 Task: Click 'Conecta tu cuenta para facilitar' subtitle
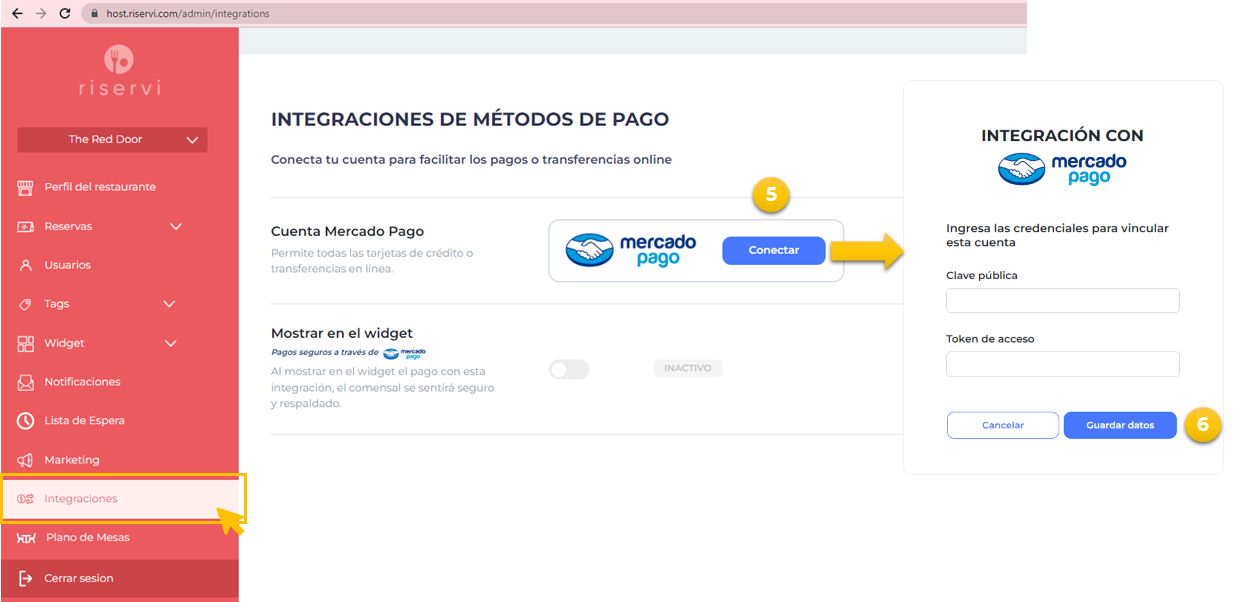point(471,159)
